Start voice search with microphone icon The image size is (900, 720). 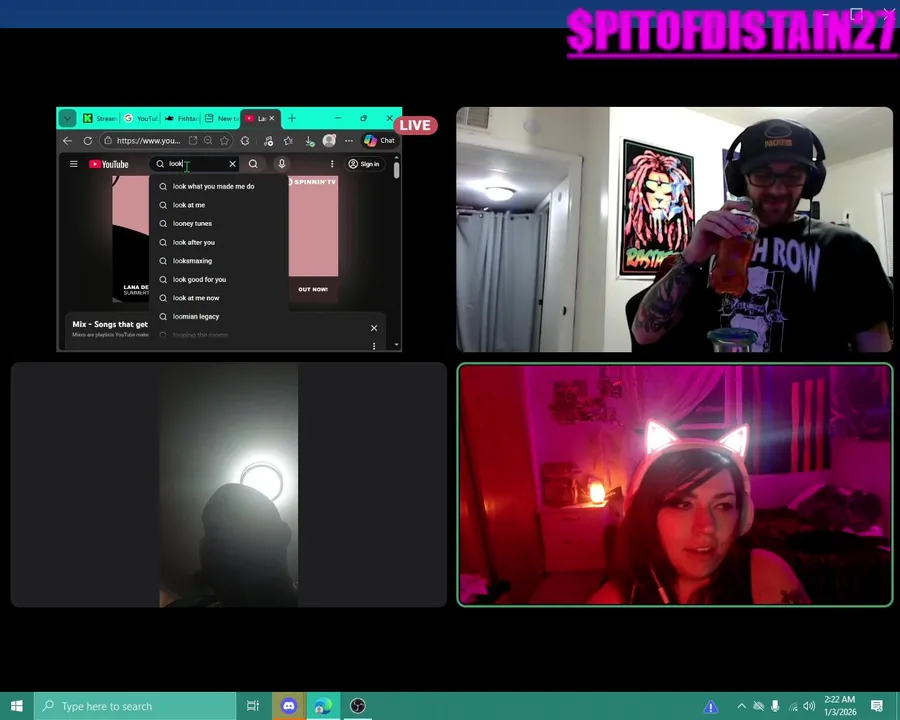282,164
